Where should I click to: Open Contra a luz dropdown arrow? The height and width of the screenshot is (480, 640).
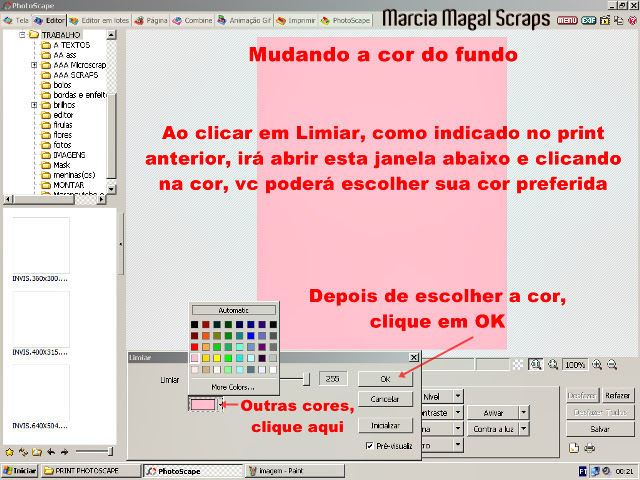coord(524,429)
